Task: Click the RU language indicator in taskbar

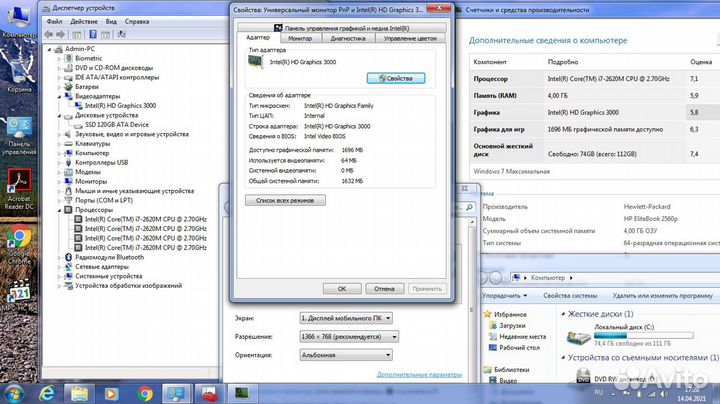Action: (x=598, y=393)
